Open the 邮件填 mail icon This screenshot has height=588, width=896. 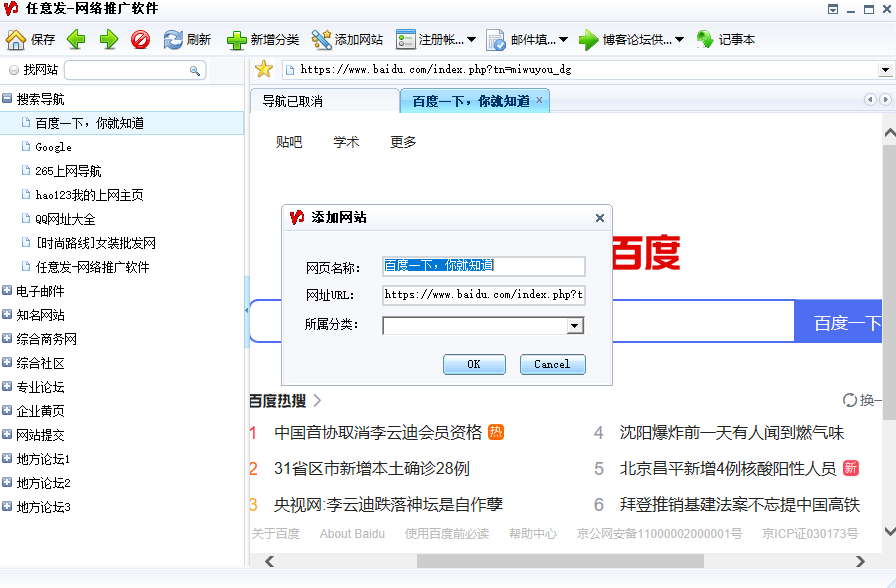[495, 39]
